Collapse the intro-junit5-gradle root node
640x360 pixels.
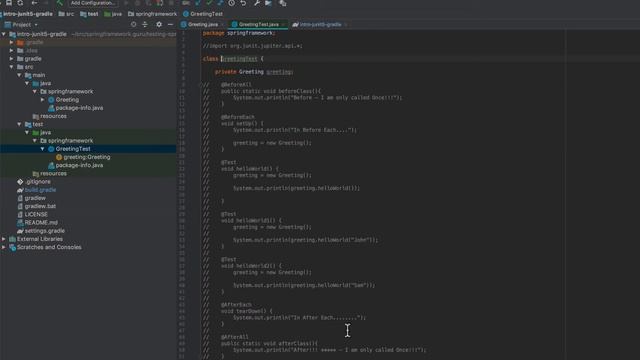coord(4,34)
